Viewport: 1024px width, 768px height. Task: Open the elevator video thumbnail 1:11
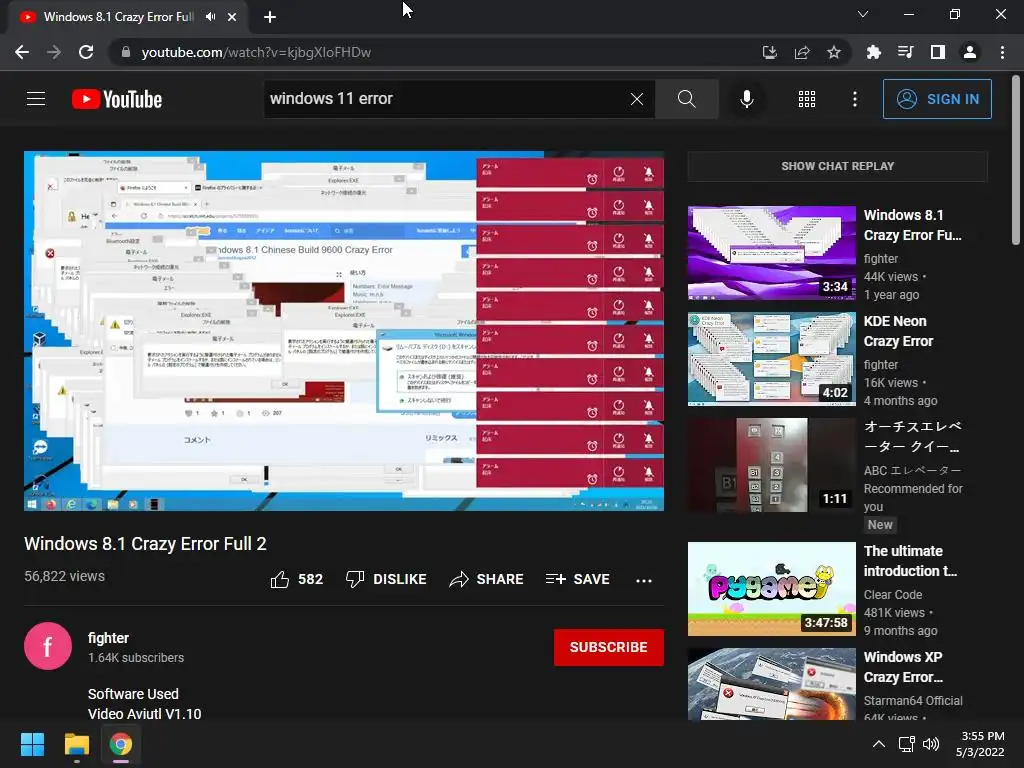[771, 465]
